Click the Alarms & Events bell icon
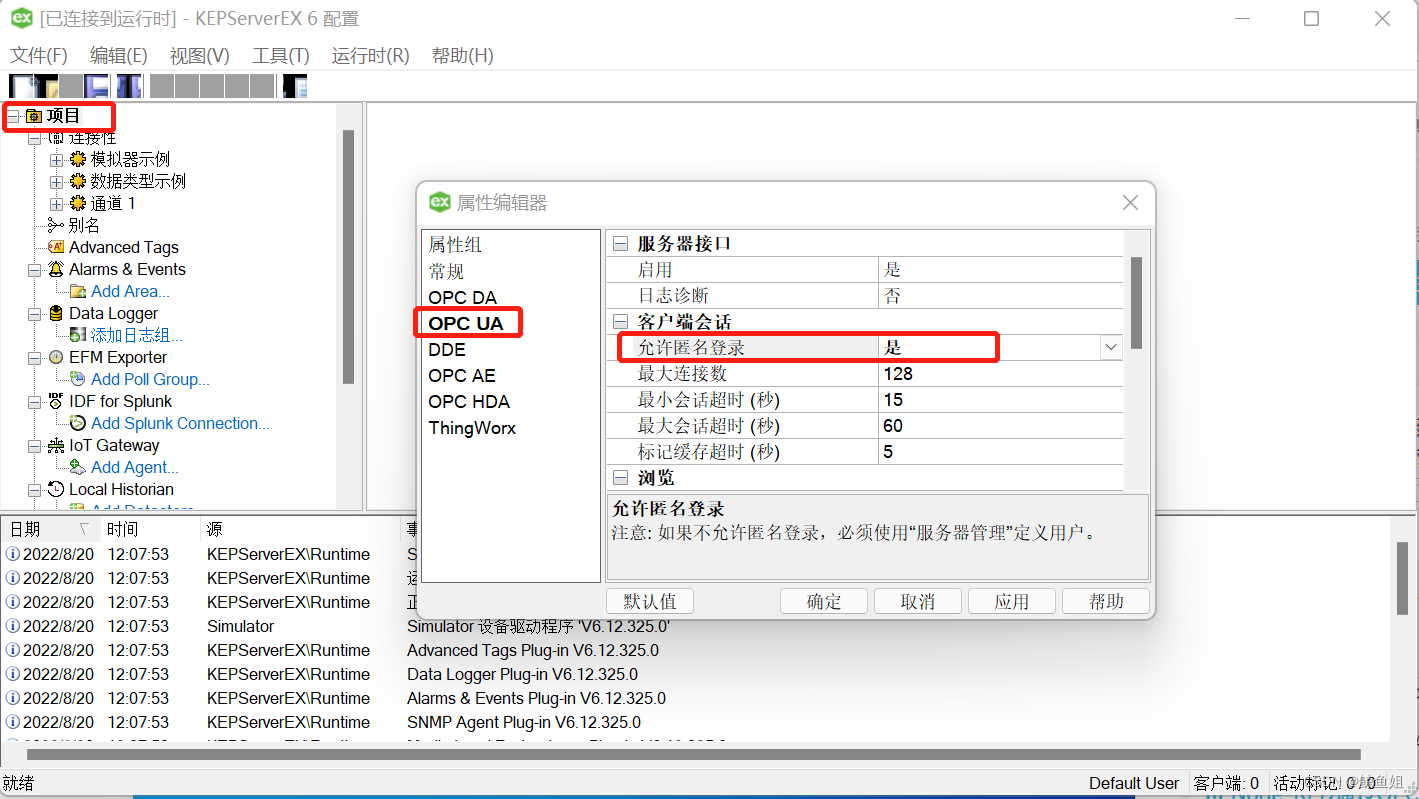Viewport: 1419px width, 799px height. [56, 270]
